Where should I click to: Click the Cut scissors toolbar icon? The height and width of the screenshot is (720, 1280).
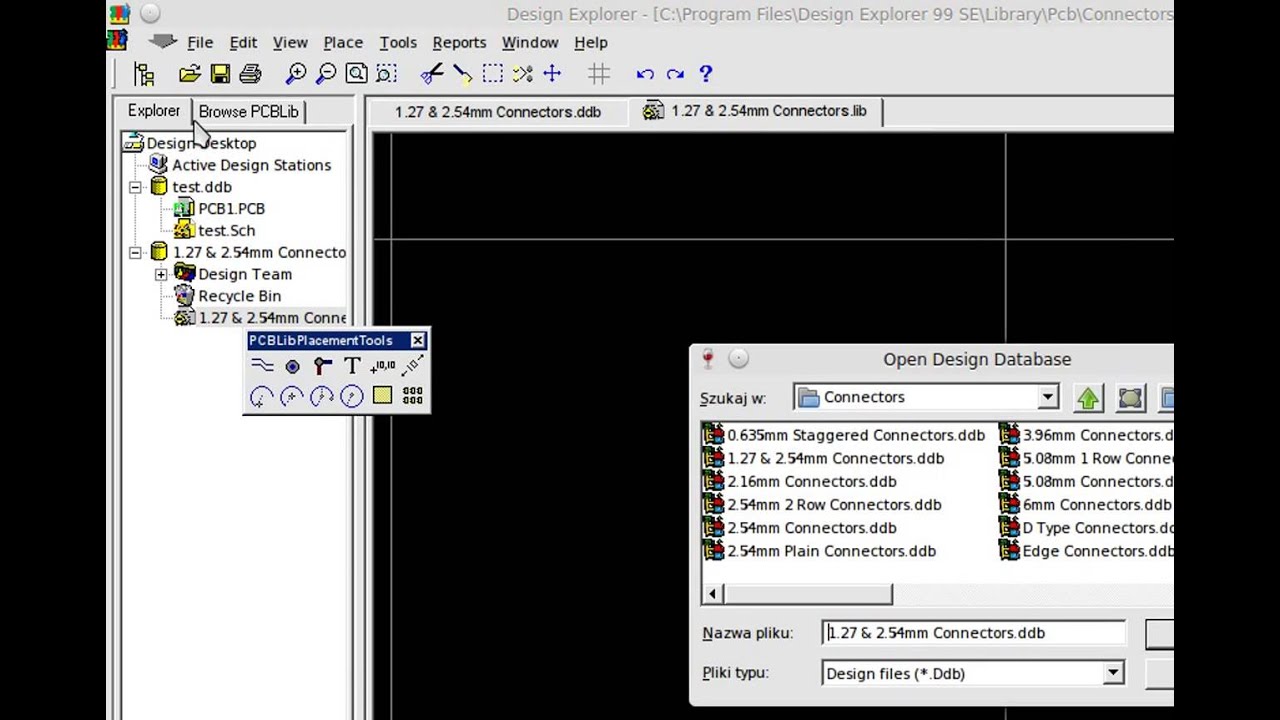tap(431, 74)
